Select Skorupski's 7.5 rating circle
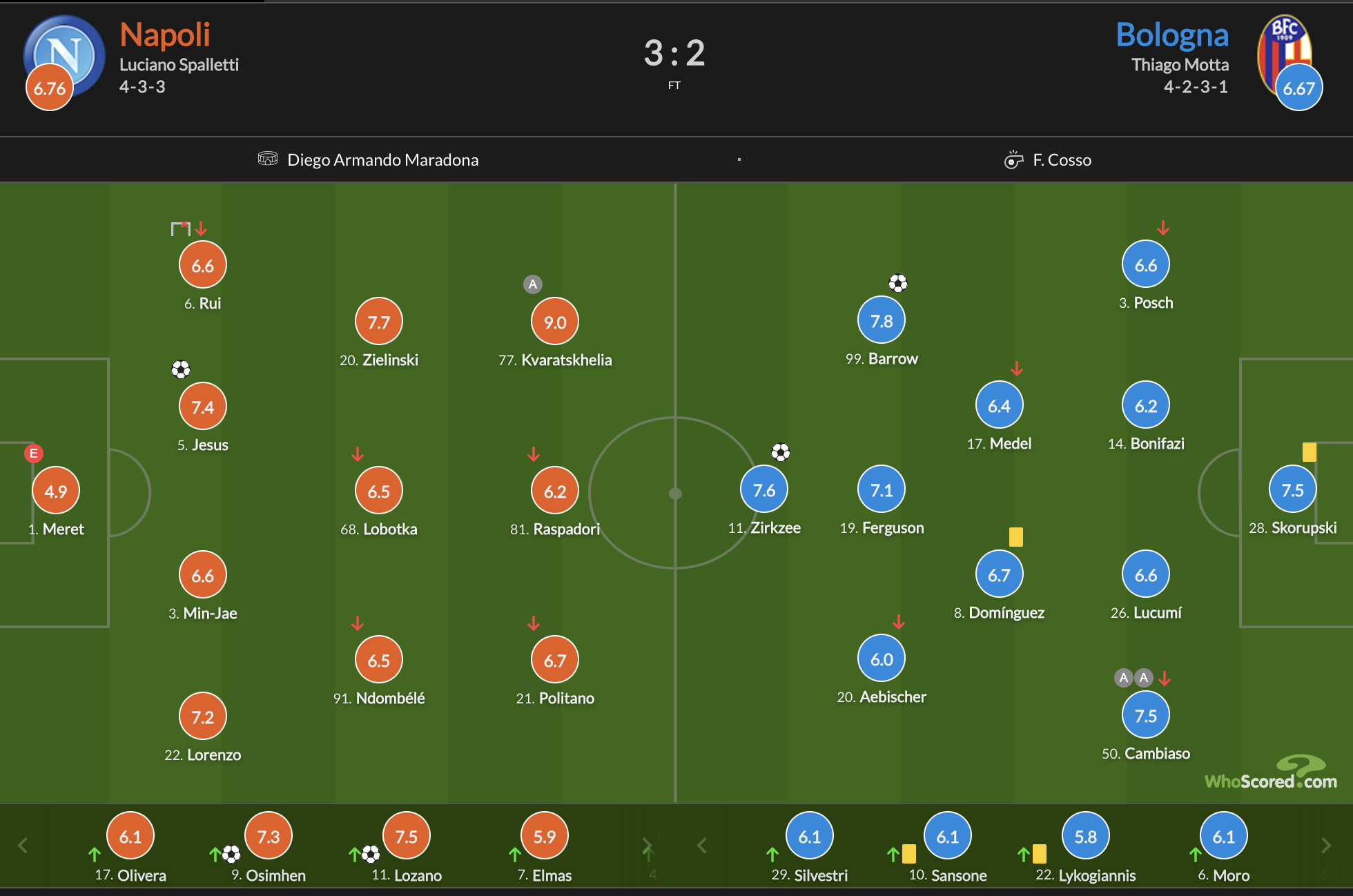The height and width of the screenshot is (896, 1353). coord(1292,490)
